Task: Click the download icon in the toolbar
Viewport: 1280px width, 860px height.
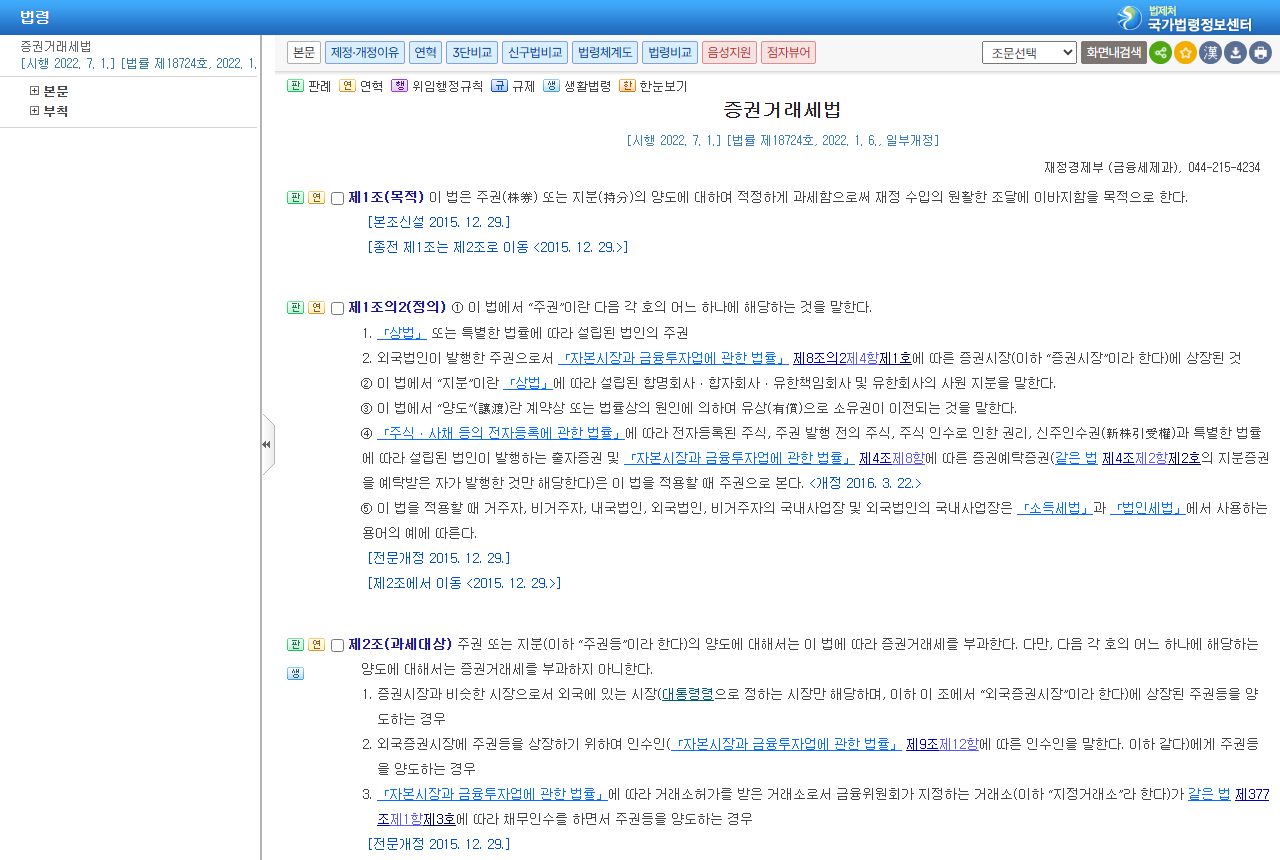Action: [x=1235, y=53]
